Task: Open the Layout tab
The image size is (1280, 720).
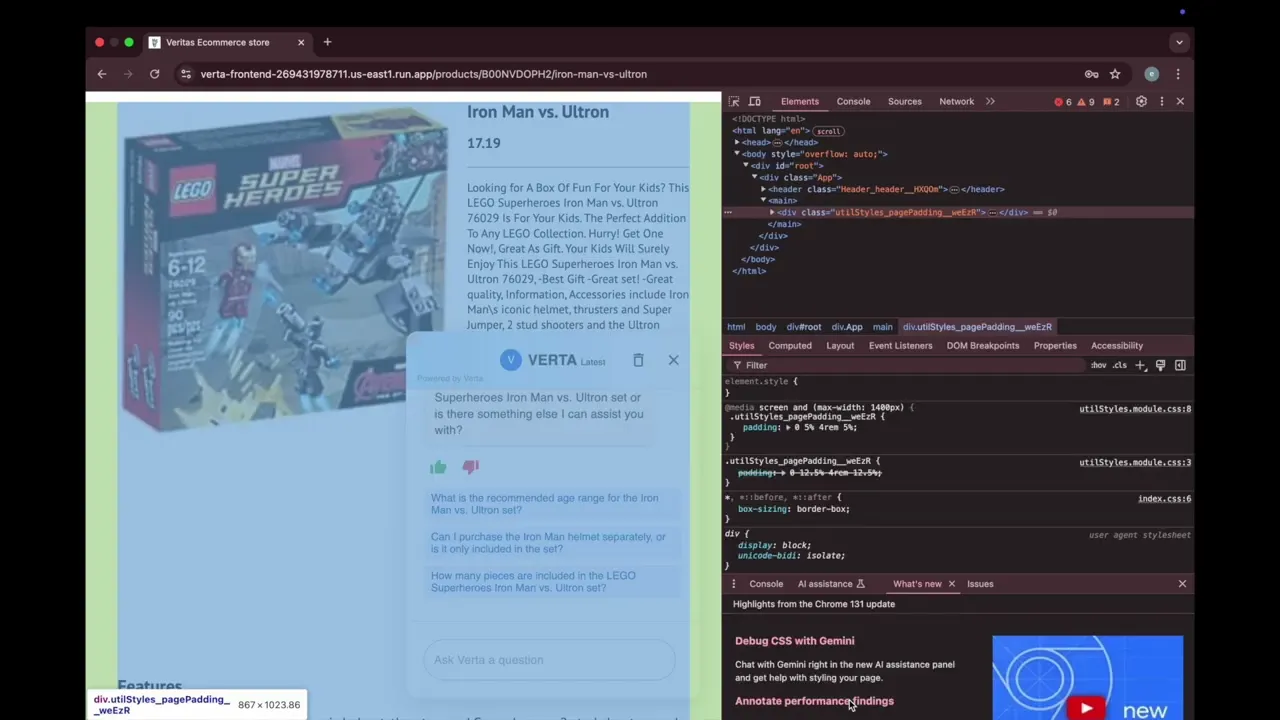Action: click(840, 346)
